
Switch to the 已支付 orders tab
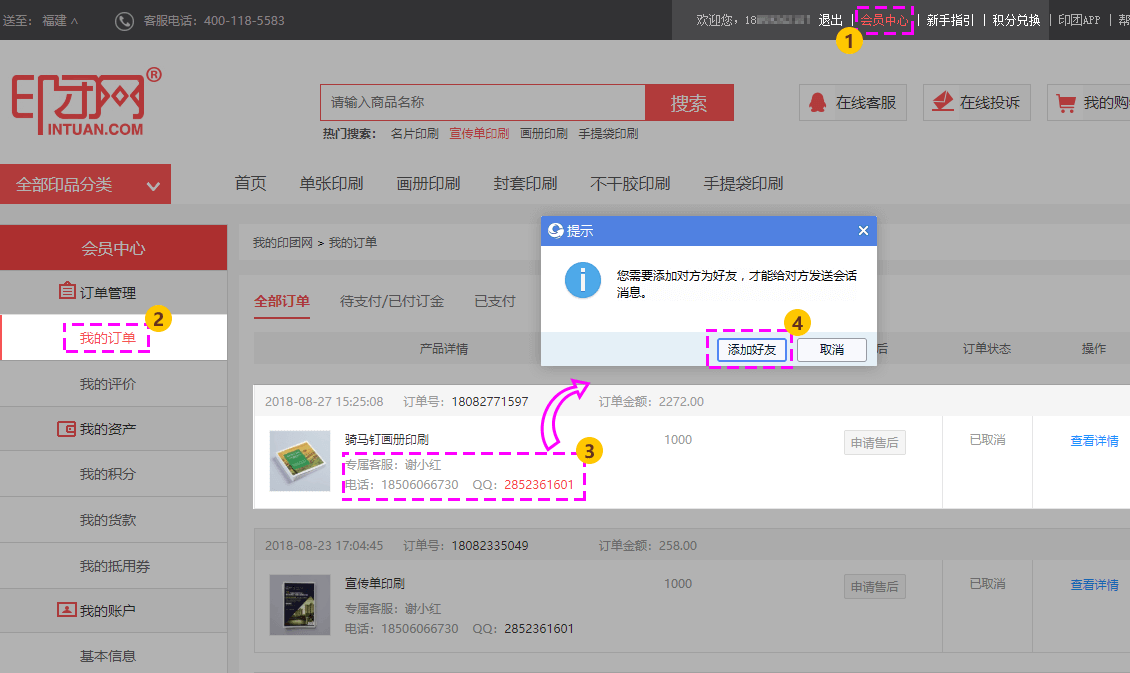[494, 302]
